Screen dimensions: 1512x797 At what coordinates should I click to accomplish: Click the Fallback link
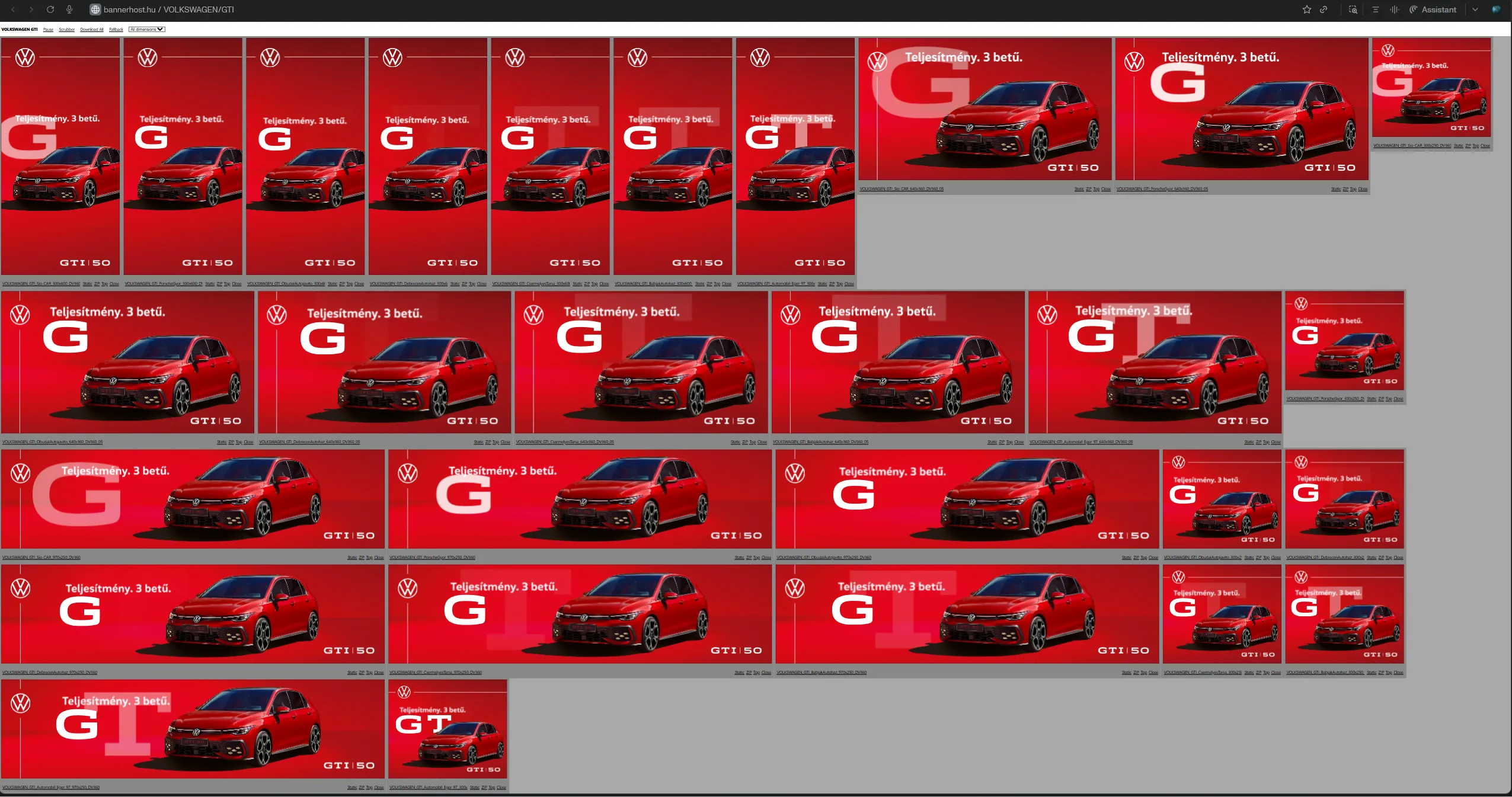coord(116,29)
